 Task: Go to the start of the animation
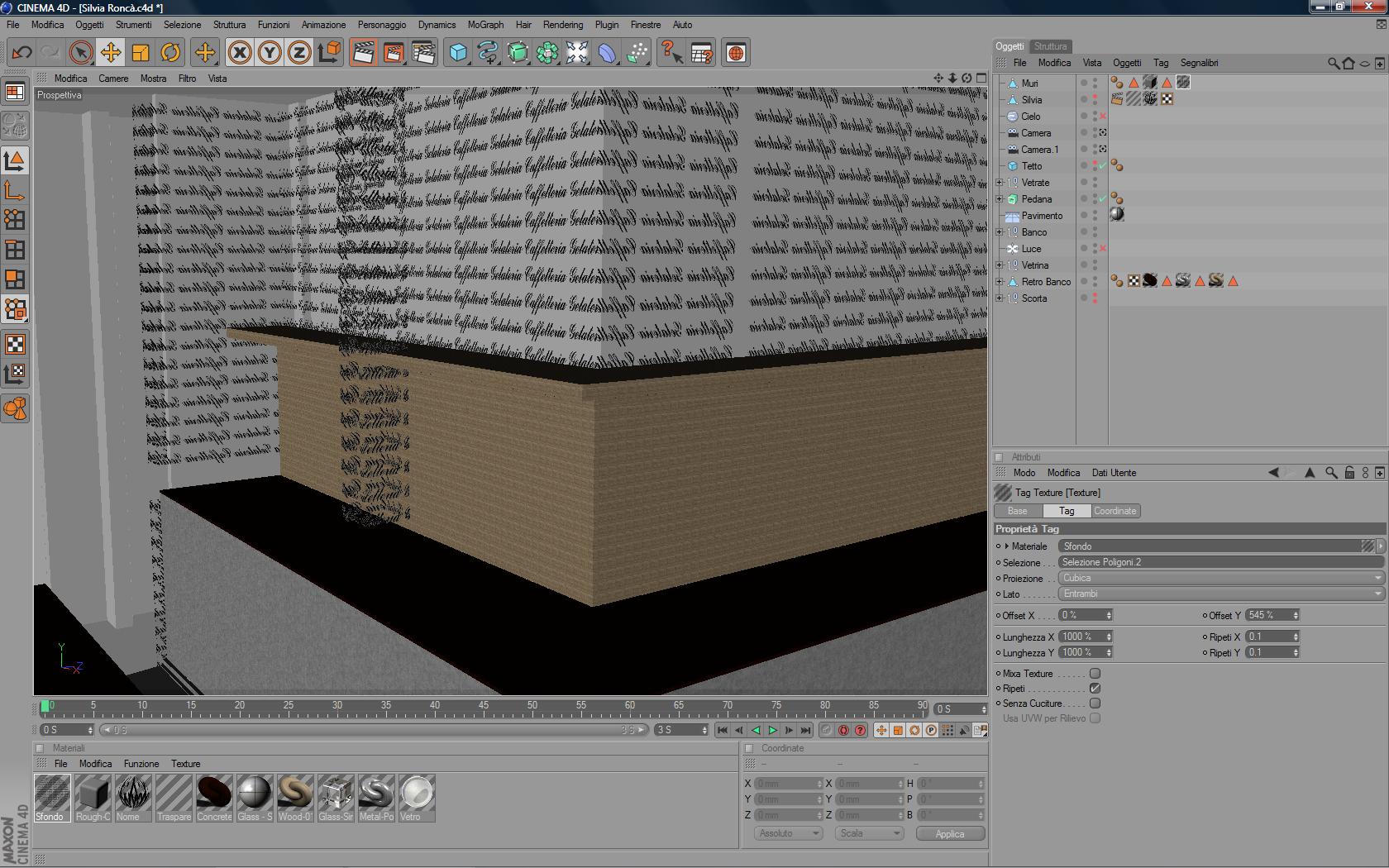[723, 730]
